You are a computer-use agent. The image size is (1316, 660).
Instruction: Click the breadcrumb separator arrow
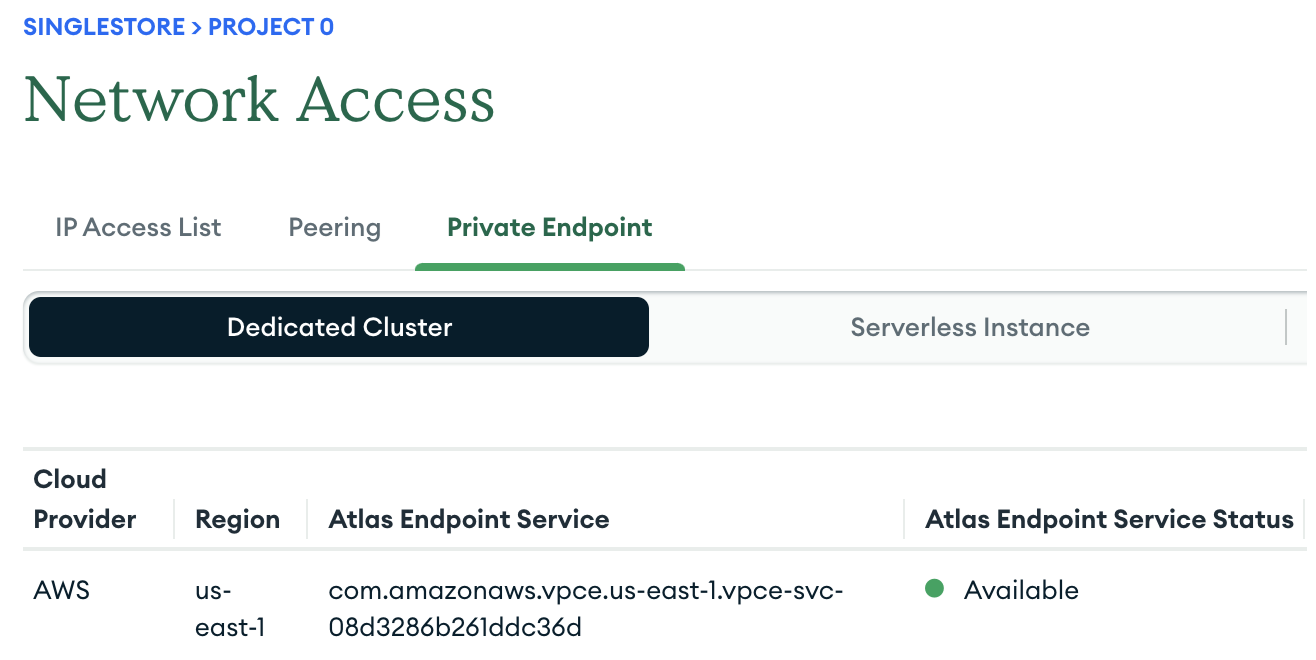(197, 28)
